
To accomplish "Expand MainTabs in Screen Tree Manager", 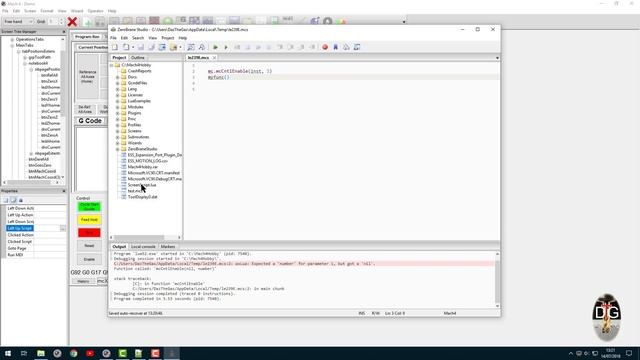I will (12, 45).
